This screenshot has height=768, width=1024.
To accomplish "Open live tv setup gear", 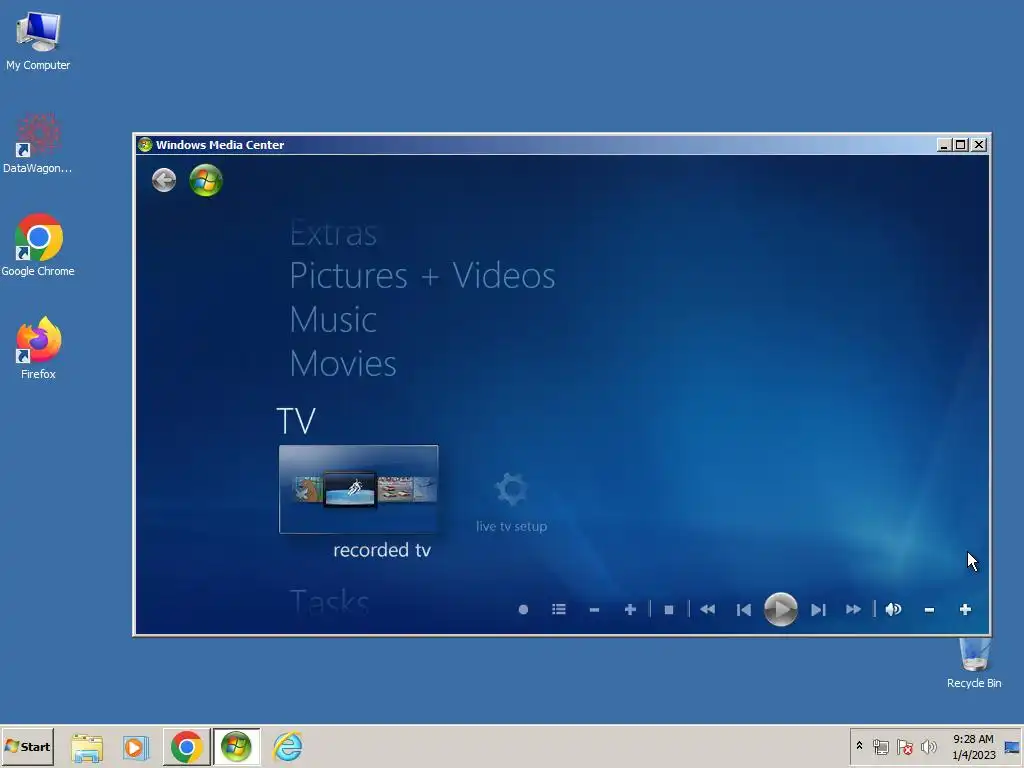I will (511, 488).
